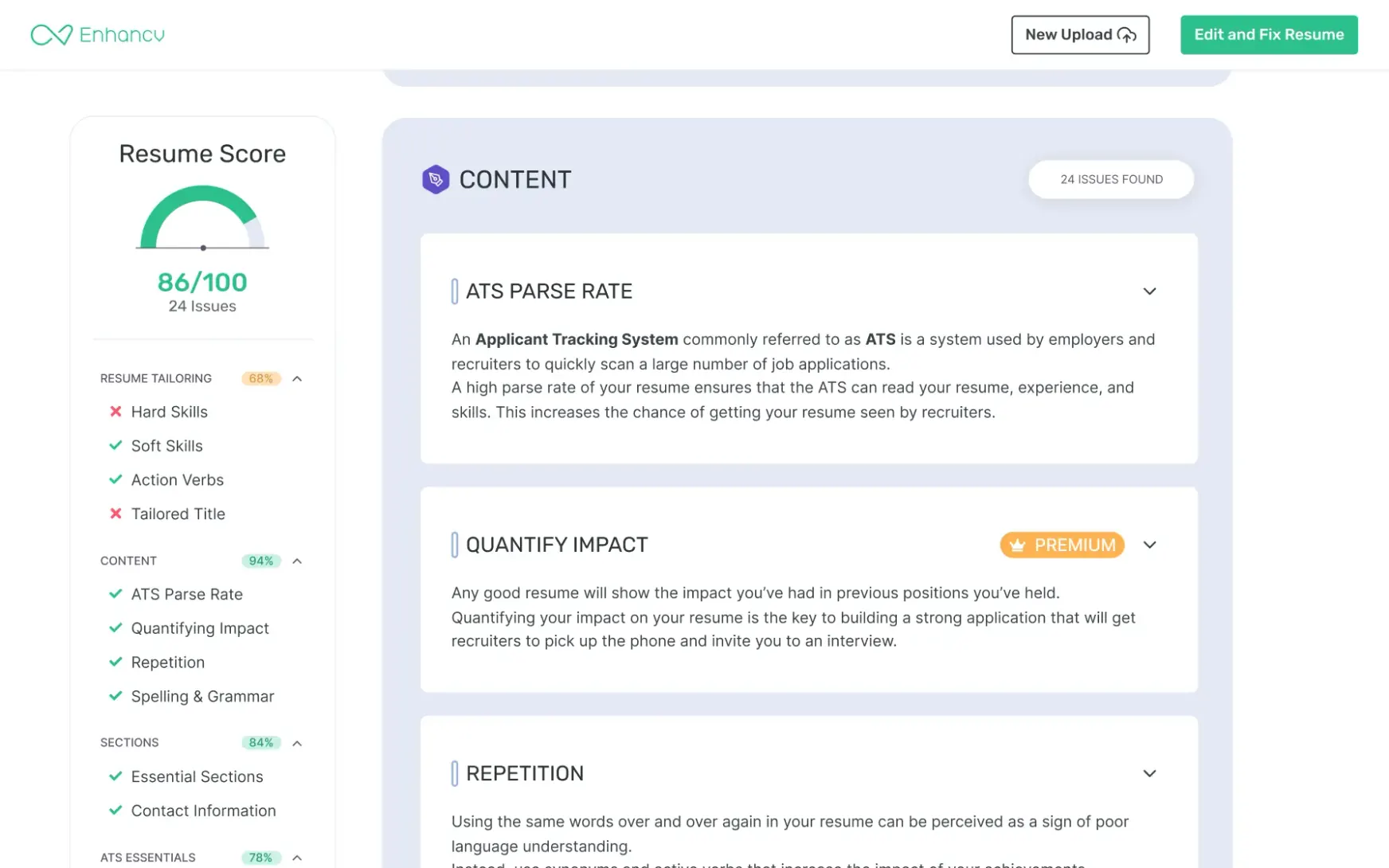Viewport: 1389px width, 868px height.
Task: Click the green checkmark beside Action Verbs
Action: 115,479
